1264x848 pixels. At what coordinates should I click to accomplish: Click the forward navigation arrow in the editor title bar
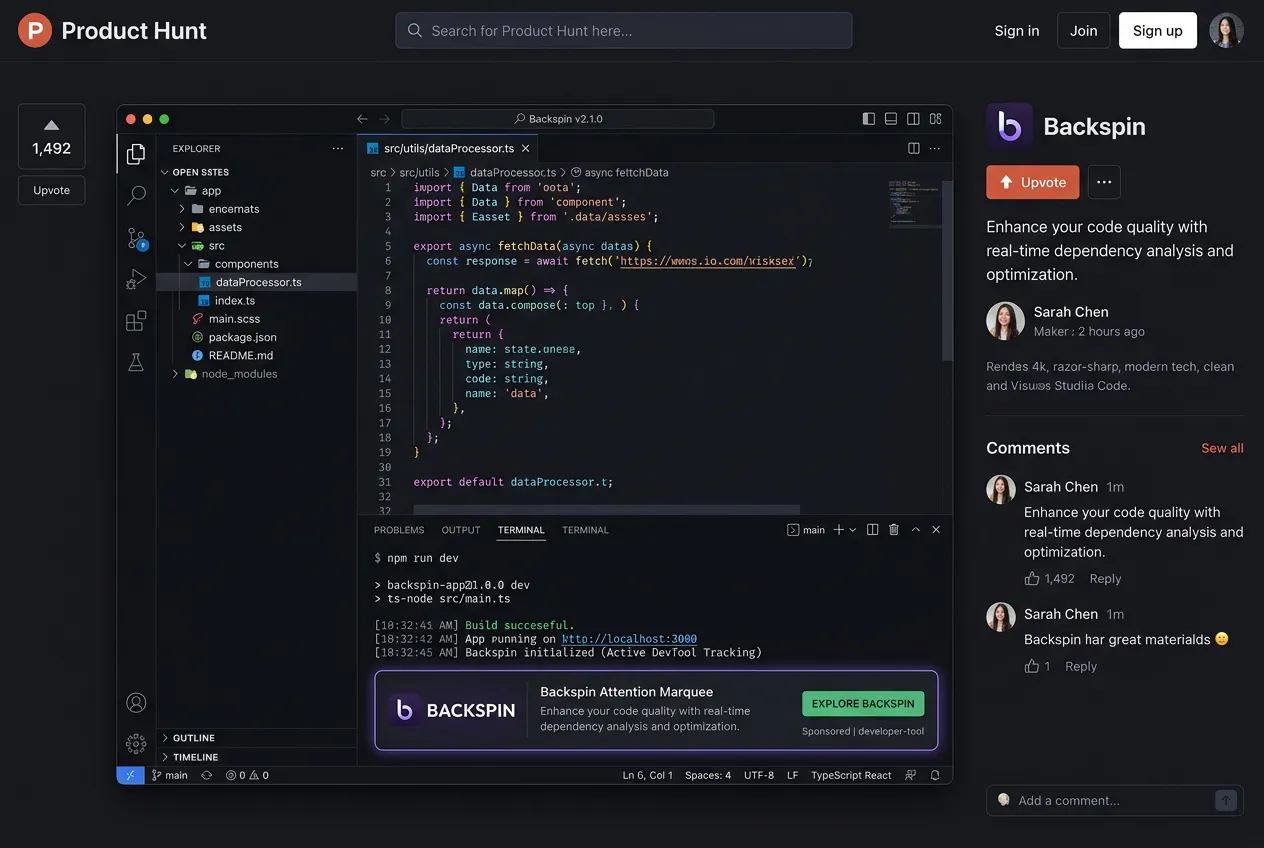click(385, 119)
